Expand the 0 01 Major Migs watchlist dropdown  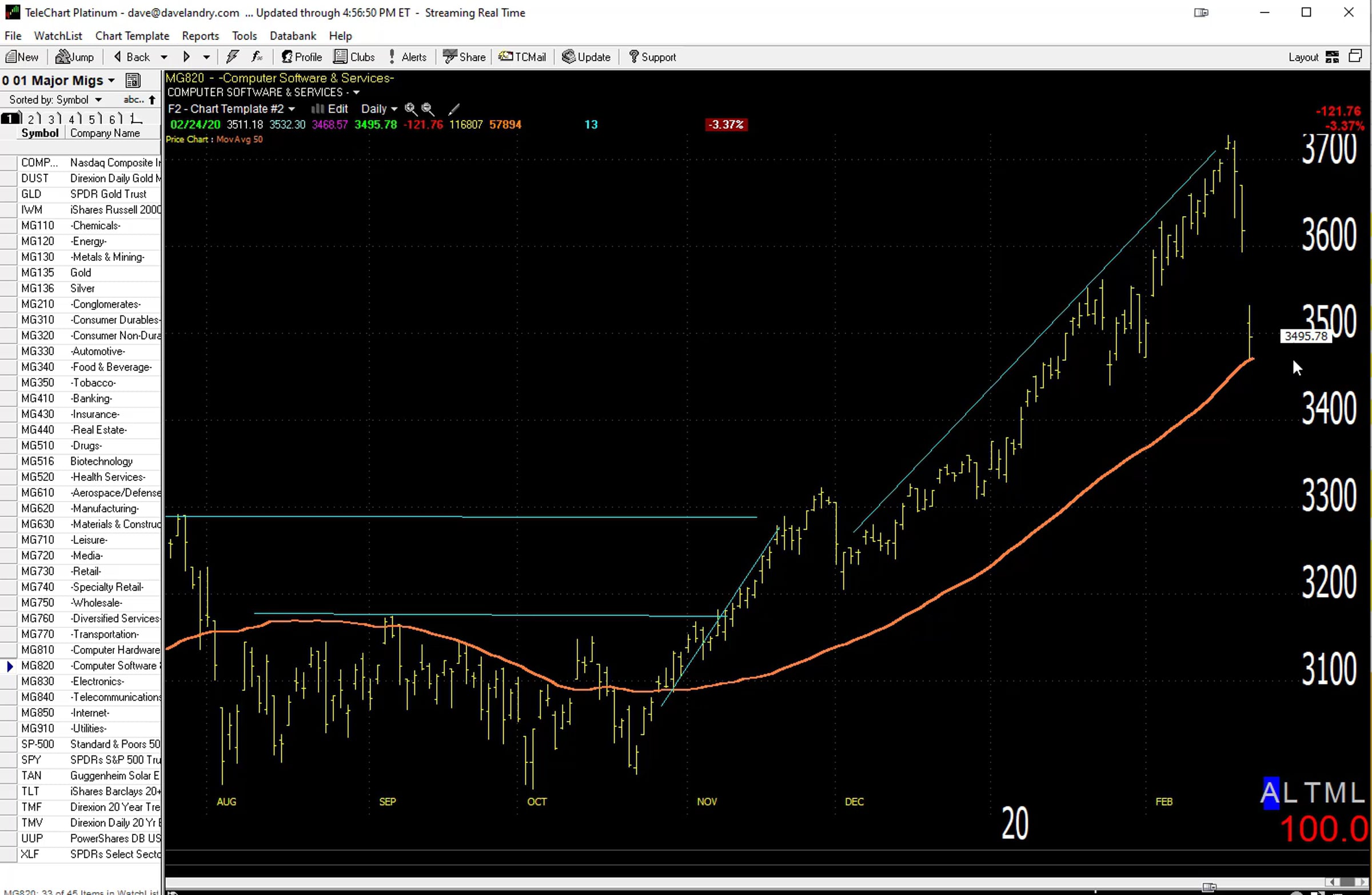coord(58,81)
